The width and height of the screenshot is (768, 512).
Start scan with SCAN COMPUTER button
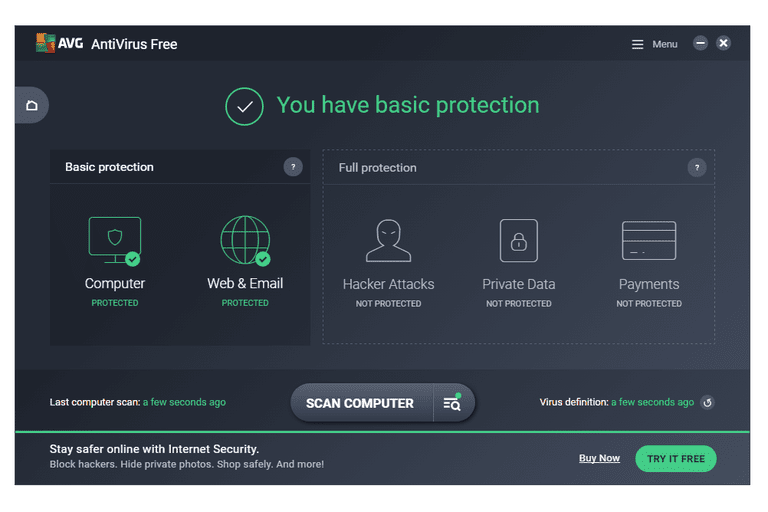tap(361, 403)
